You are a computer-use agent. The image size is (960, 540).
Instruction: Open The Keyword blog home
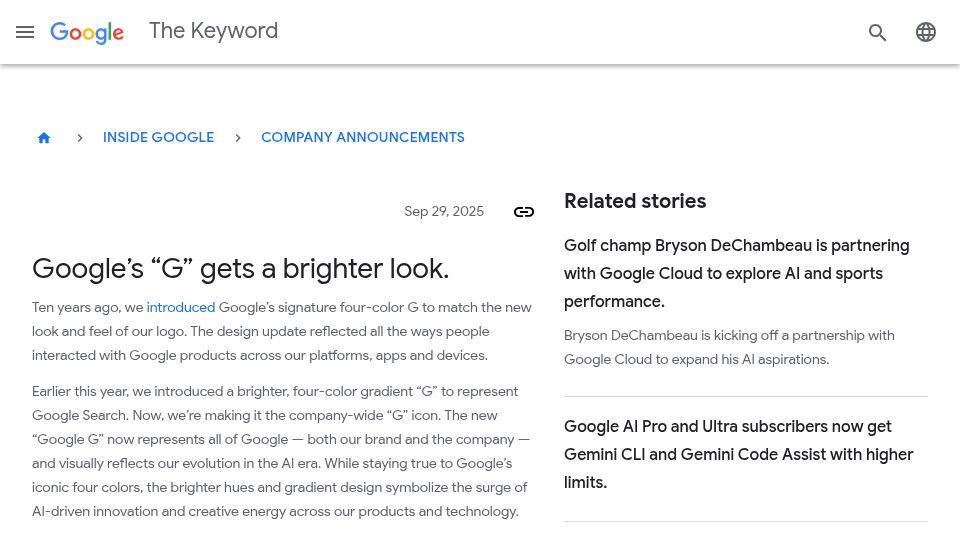214,31
